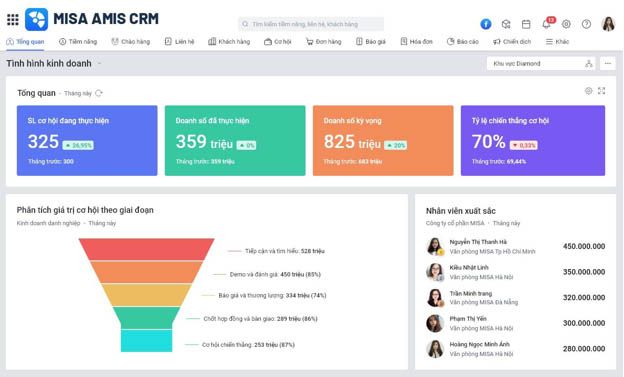
Task: Open the calendar icon in header
Action: [x=526, y=24]
